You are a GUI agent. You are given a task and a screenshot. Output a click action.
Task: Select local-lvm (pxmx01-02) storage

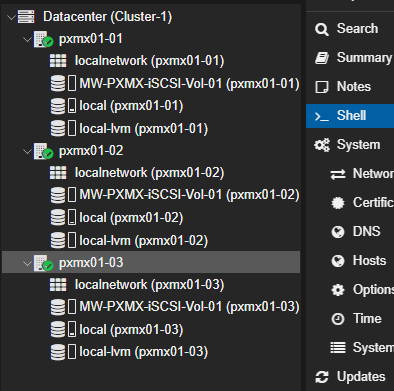tap(143, 241)
